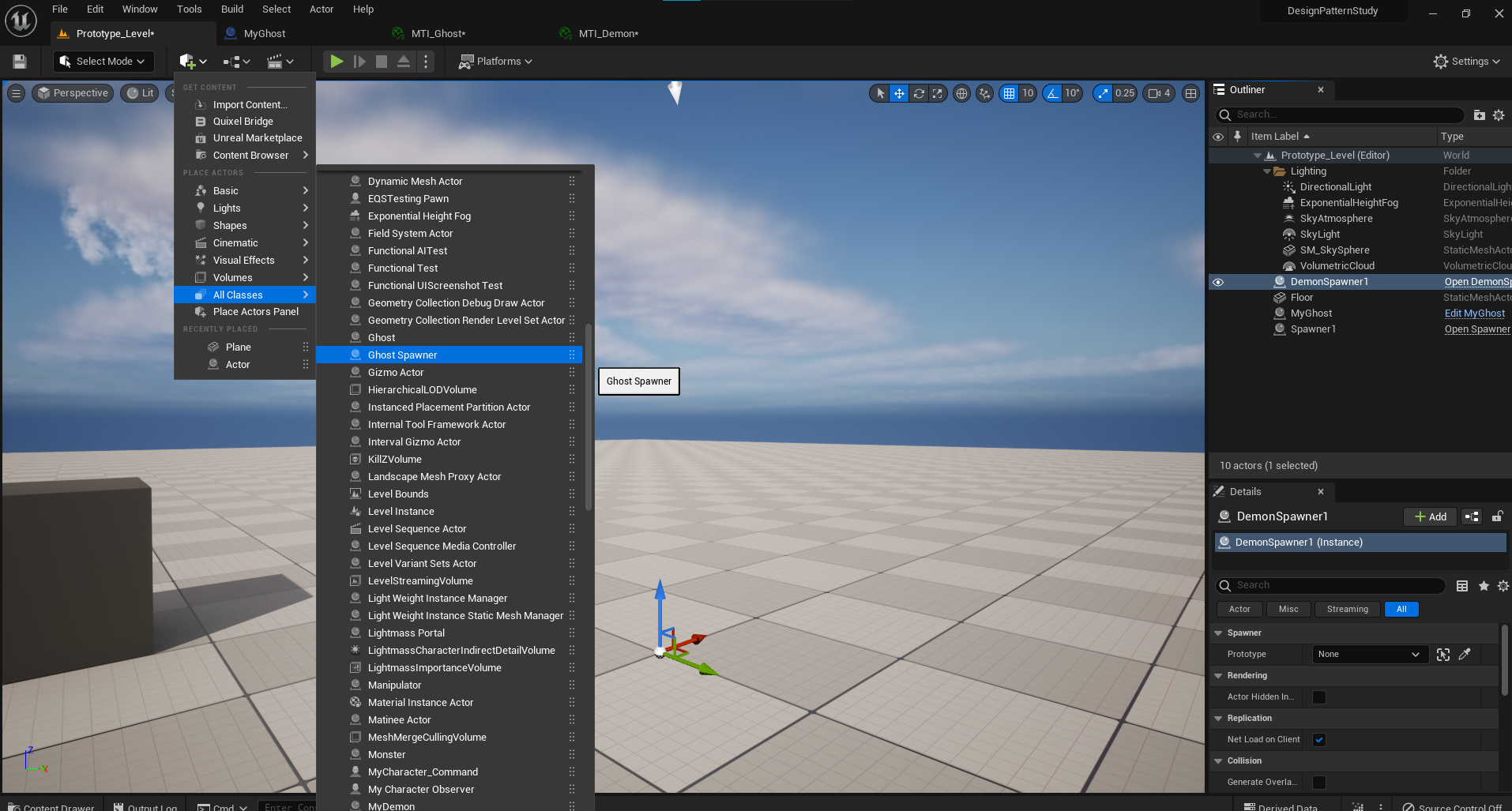Open Select Mode dropdown

(x=103, y=62)
